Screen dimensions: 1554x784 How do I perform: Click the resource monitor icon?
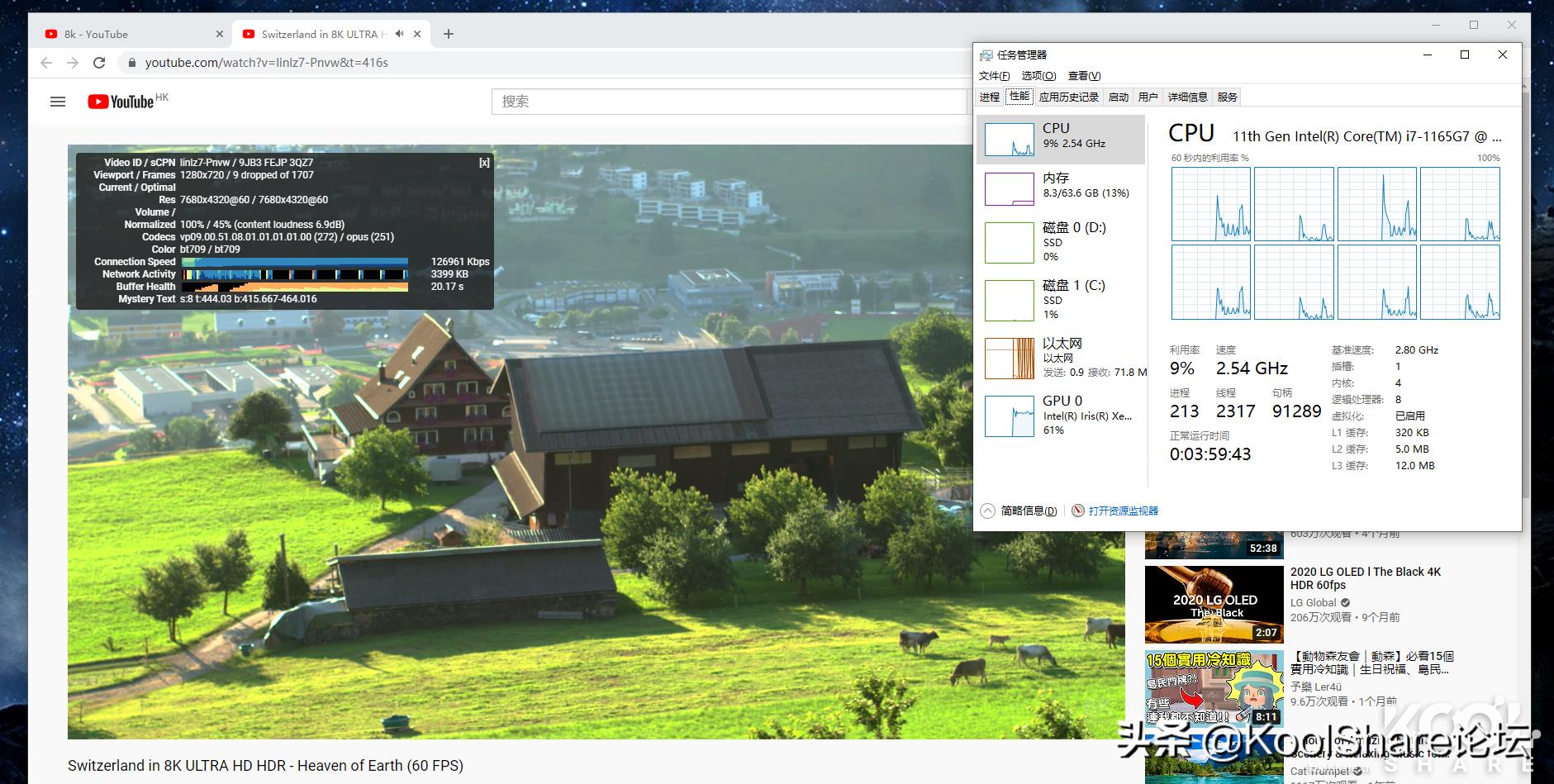[x=1078, y=511]
